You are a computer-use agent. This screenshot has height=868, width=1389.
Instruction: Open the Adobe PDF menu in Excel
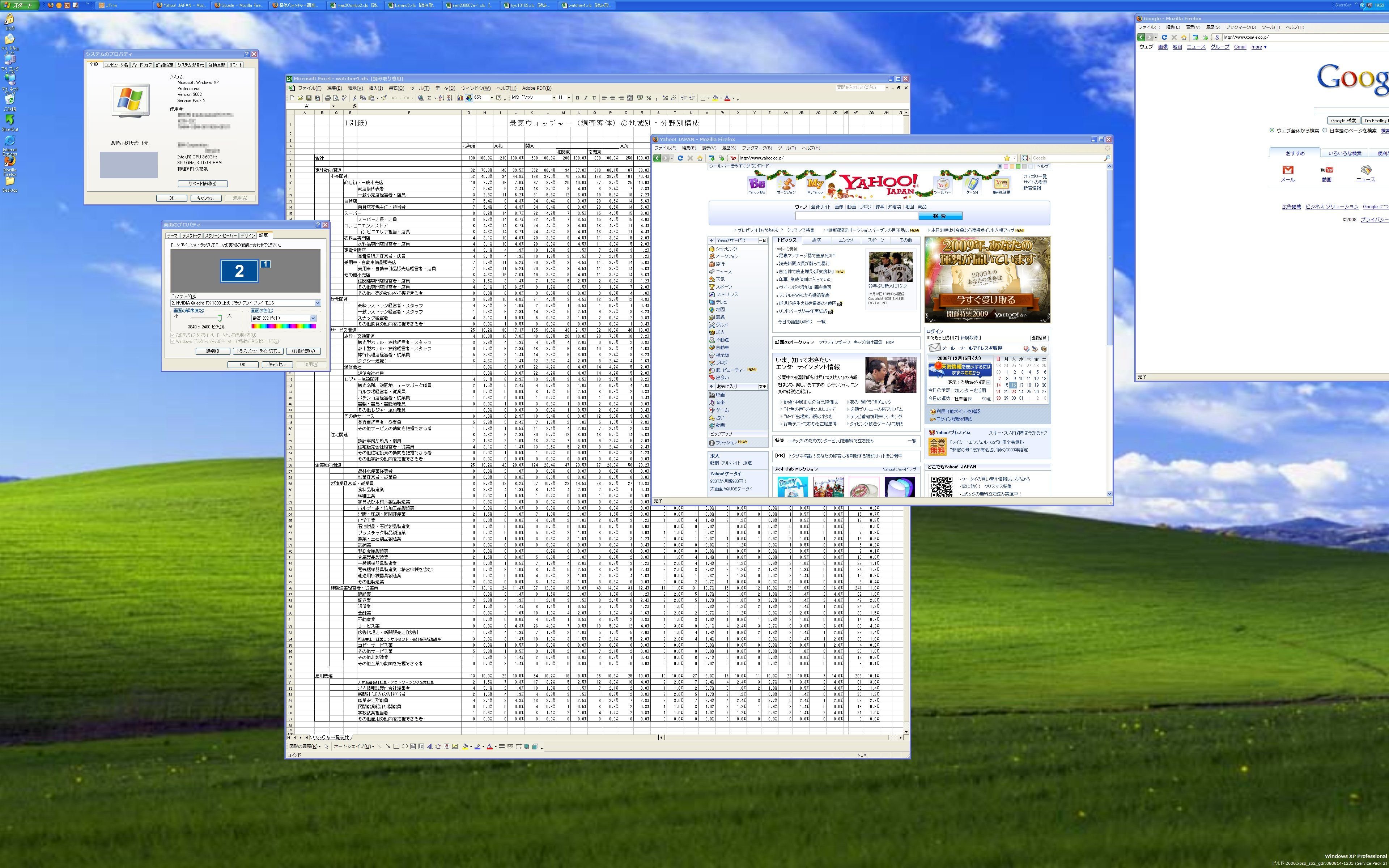[x=537, y=88]
